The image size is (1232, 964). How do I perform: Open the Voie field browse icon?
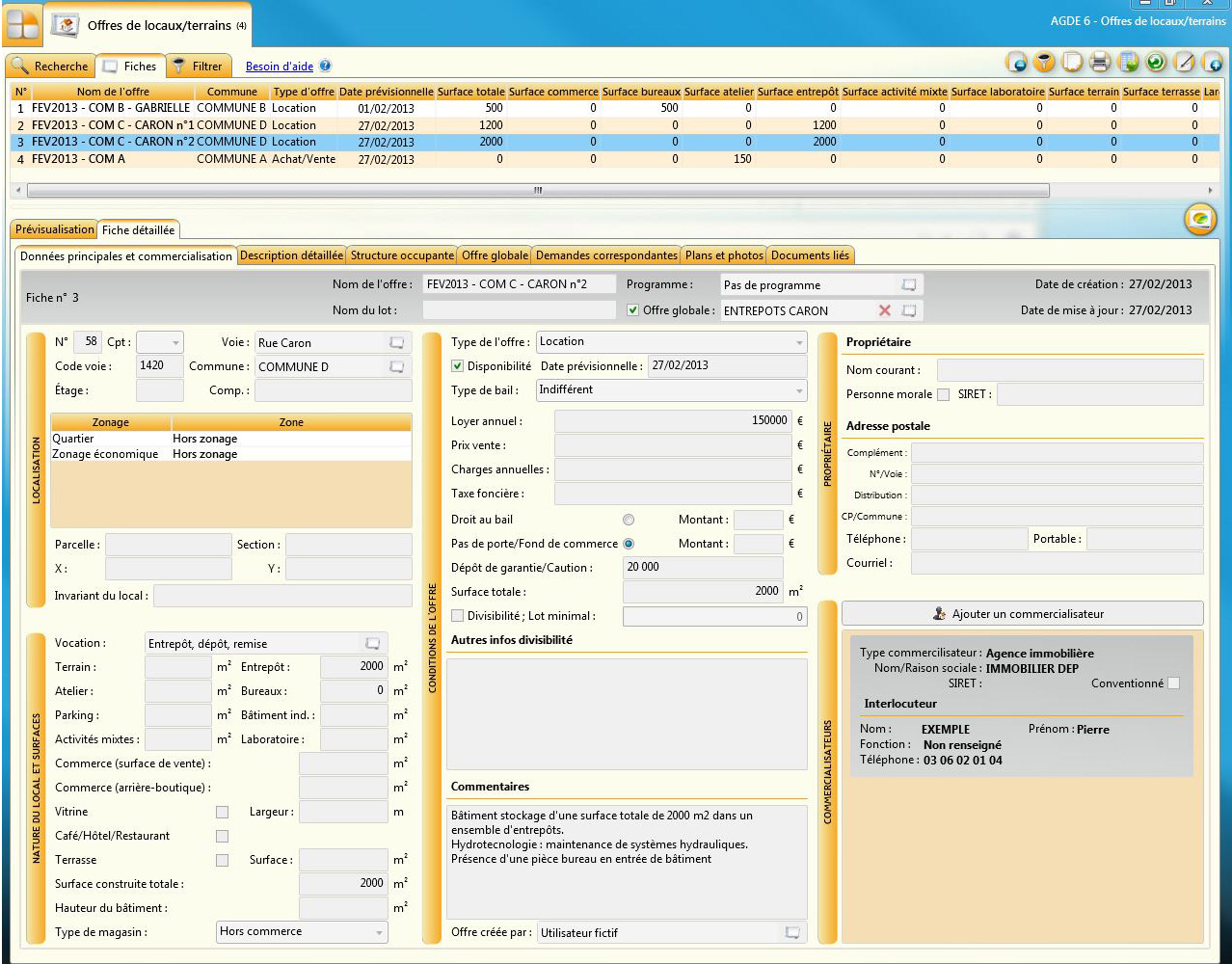point(396,343)
